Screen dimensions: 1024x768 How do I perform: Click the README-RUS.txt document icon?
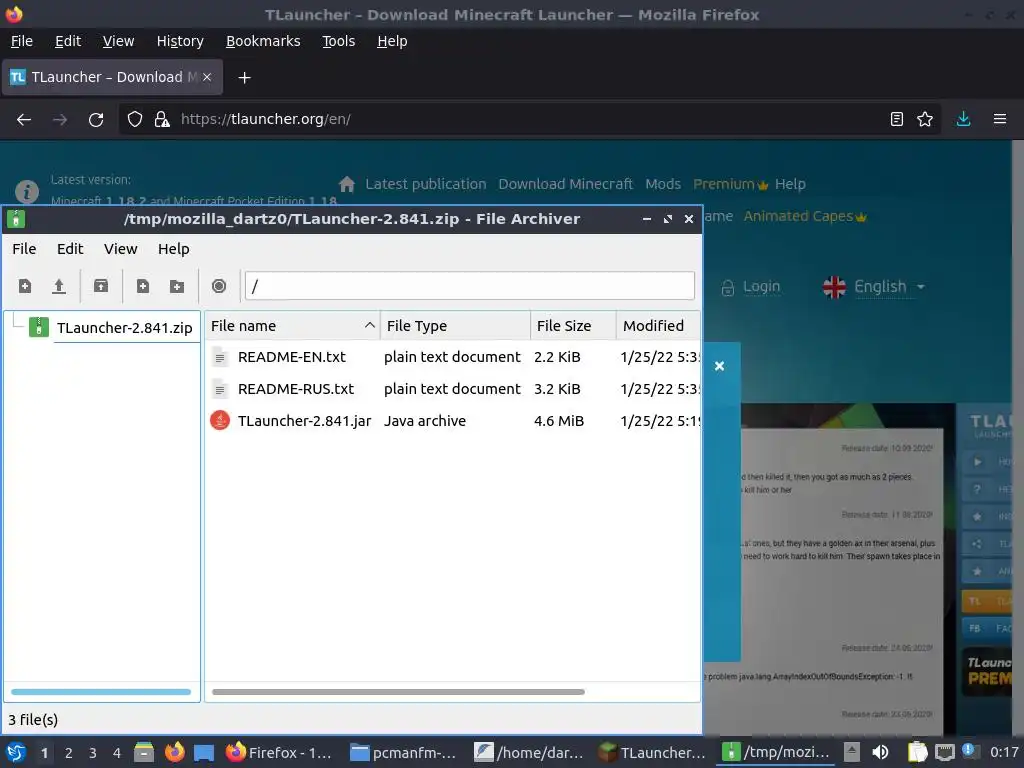220,389
